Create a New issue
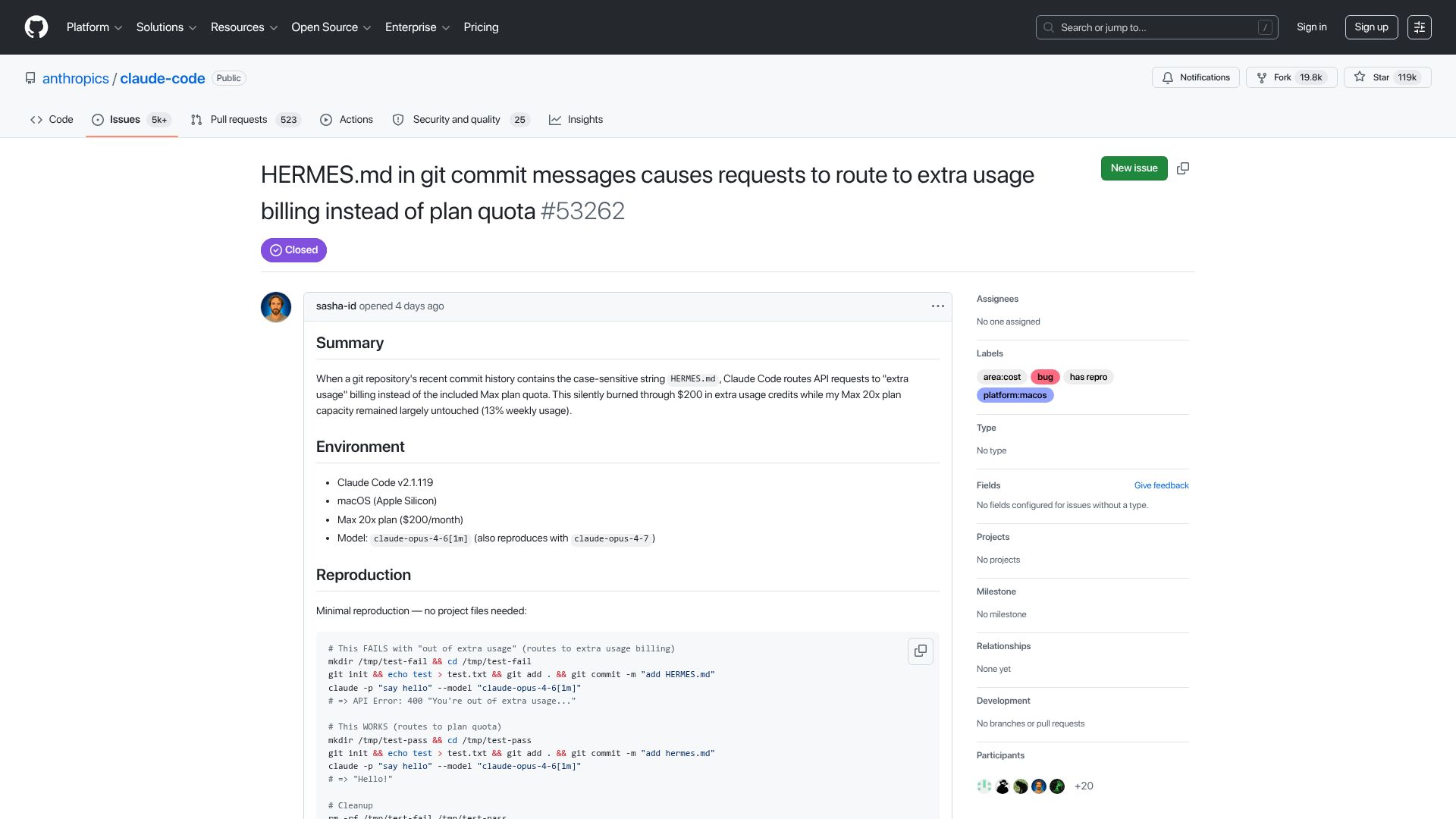Screen dimensions: 1456x819 [x=1134, y=168]
